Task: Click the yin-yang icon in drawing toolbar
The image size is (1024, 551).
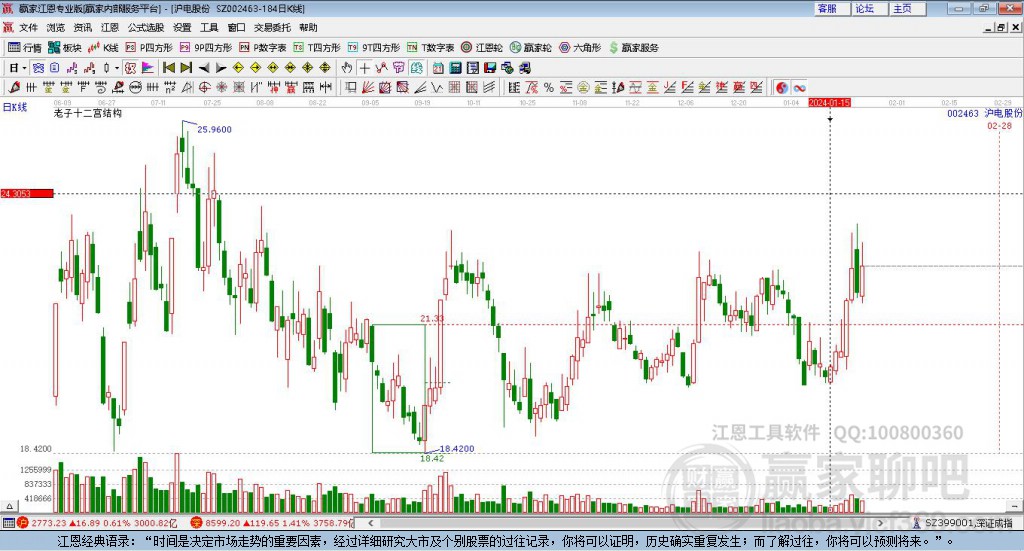Action: pos(781,88)
